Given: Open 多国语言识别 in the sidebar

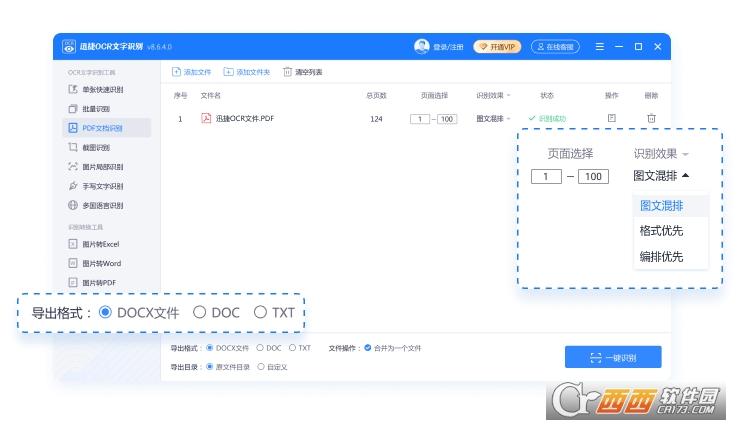Looking at the screenshot, I should [96, 205].
